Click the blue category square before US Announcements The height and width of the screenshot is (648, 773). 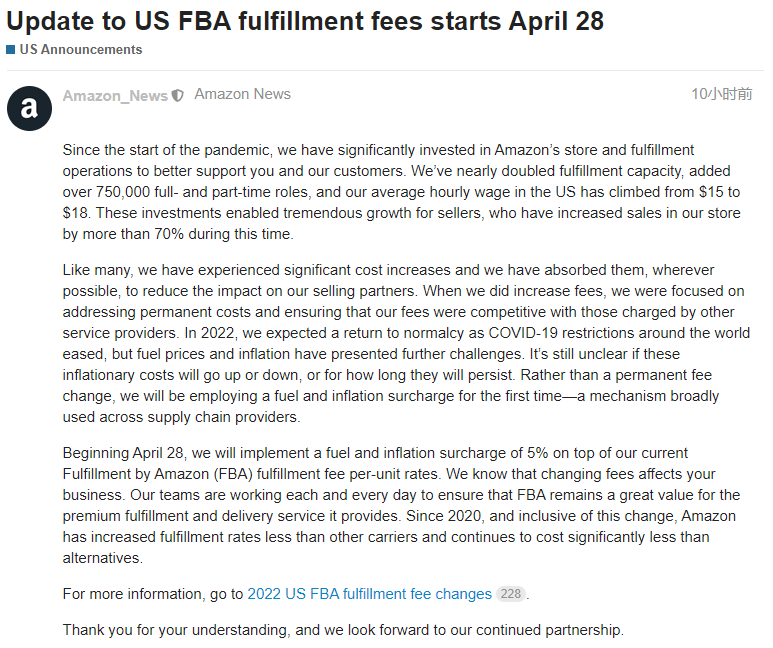coord(11,50)
